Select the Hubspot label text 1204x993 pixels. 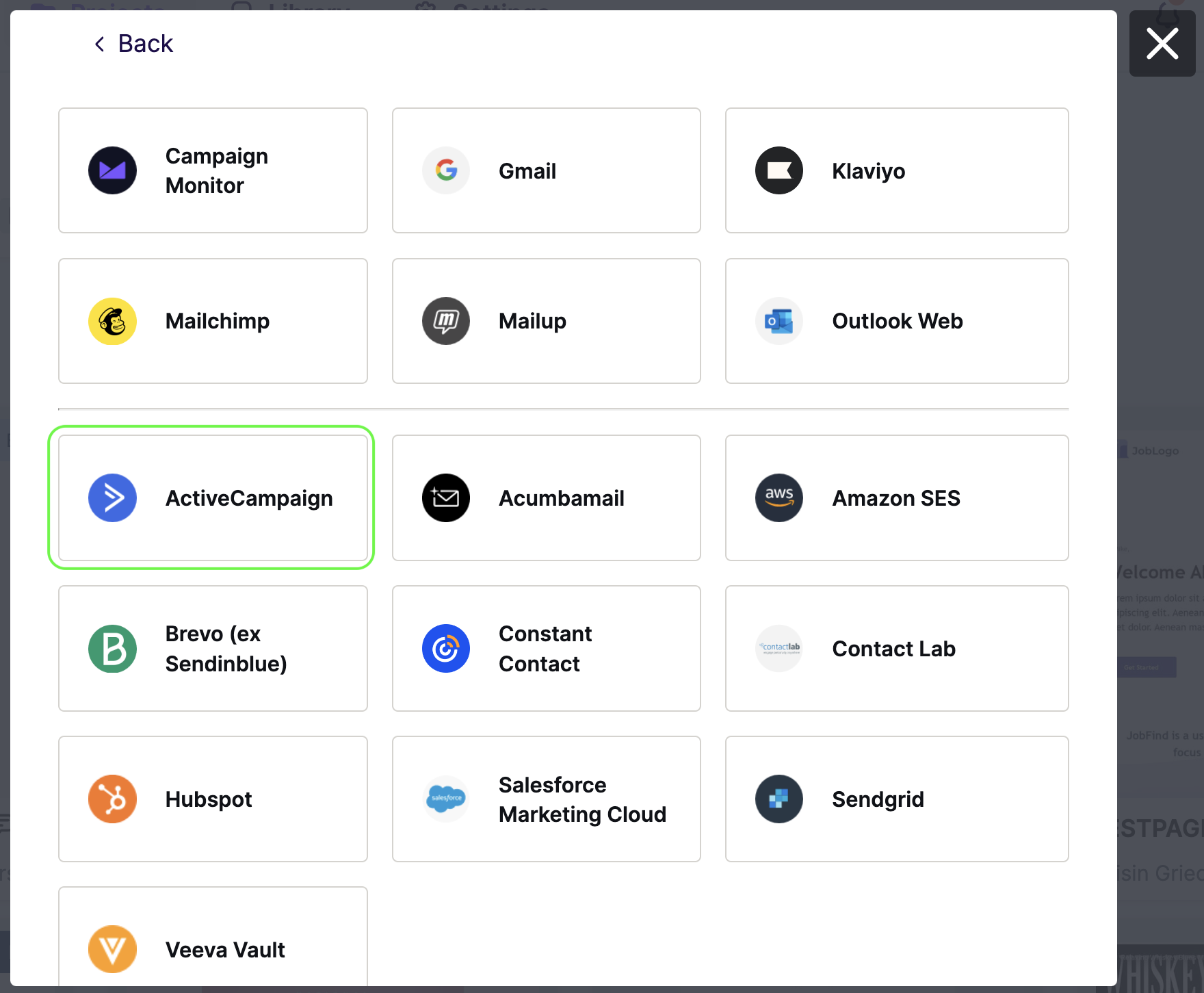click(x=209, y=799)
